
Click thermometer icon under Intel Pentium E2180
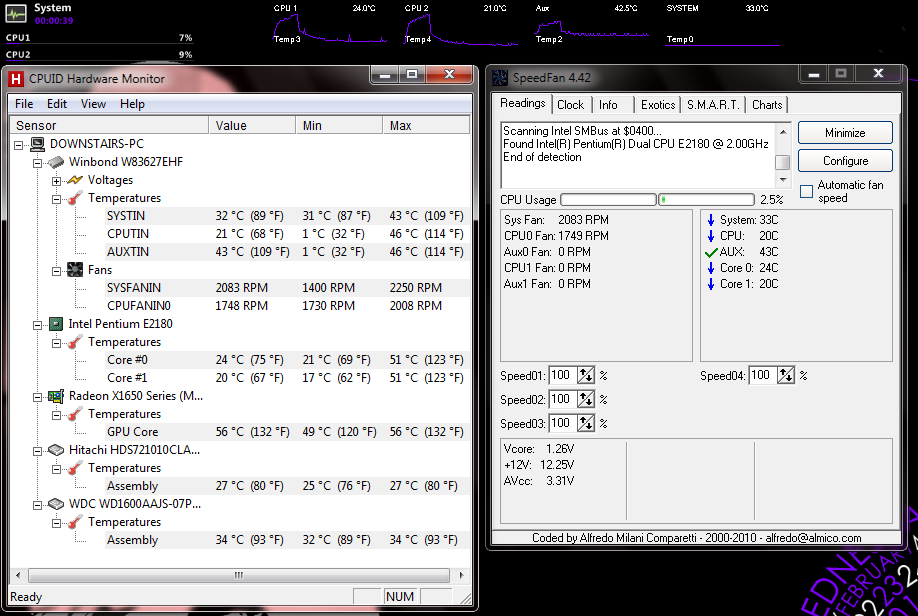(75, 343)
